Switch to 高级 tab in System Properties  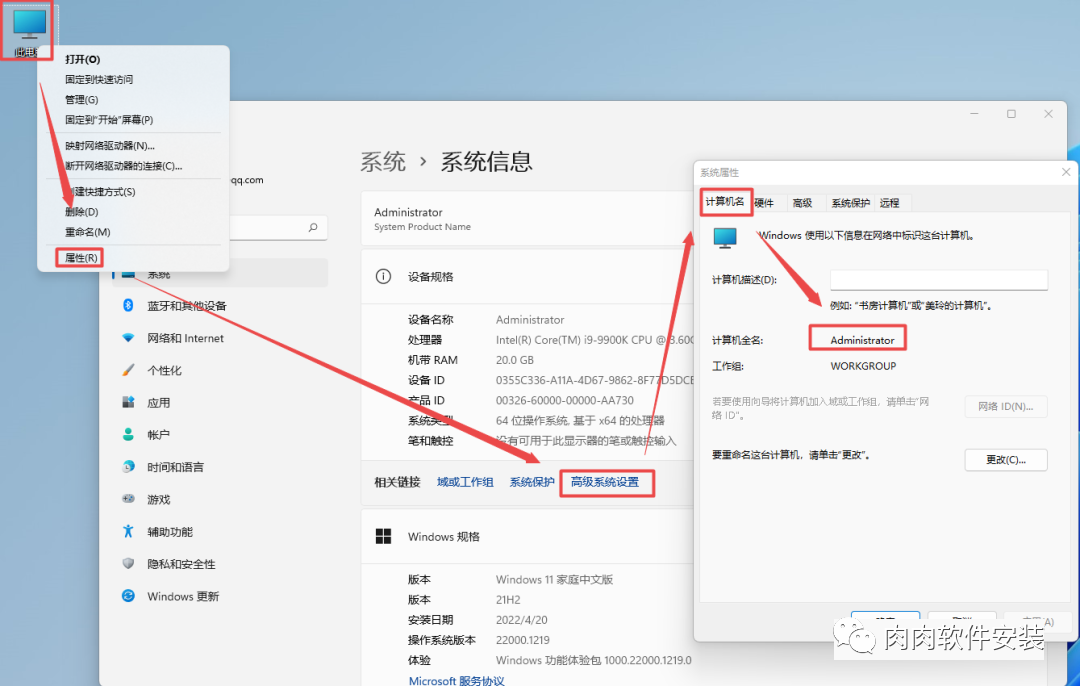[x=802, y=203]
